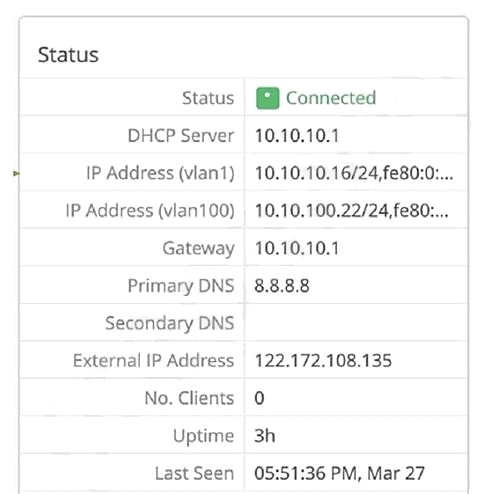
Task: Click the Last Seen row label
Action: 195,473
